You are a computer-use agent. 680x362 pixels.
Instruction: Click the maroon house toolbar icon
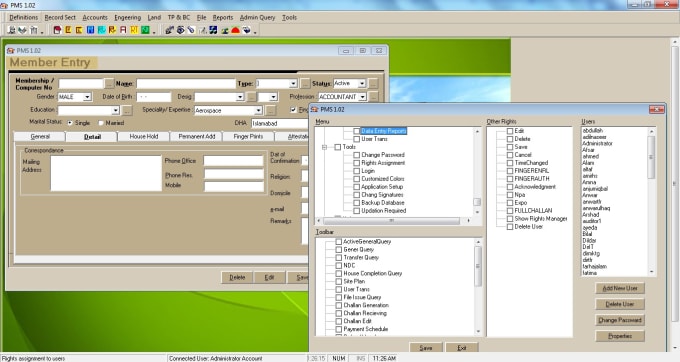pos(57,30)
